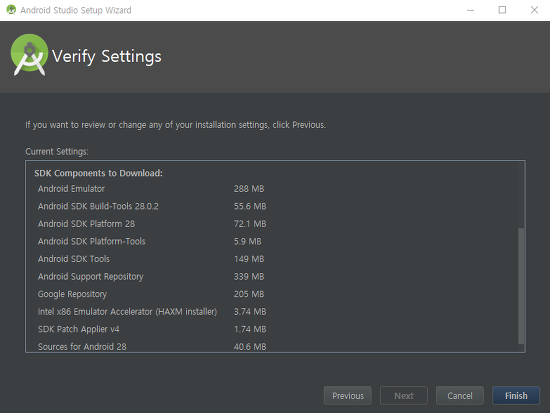Click the installation settings instruction text
550x413 pixels.
pyautogui.click(x=175, y=125)
